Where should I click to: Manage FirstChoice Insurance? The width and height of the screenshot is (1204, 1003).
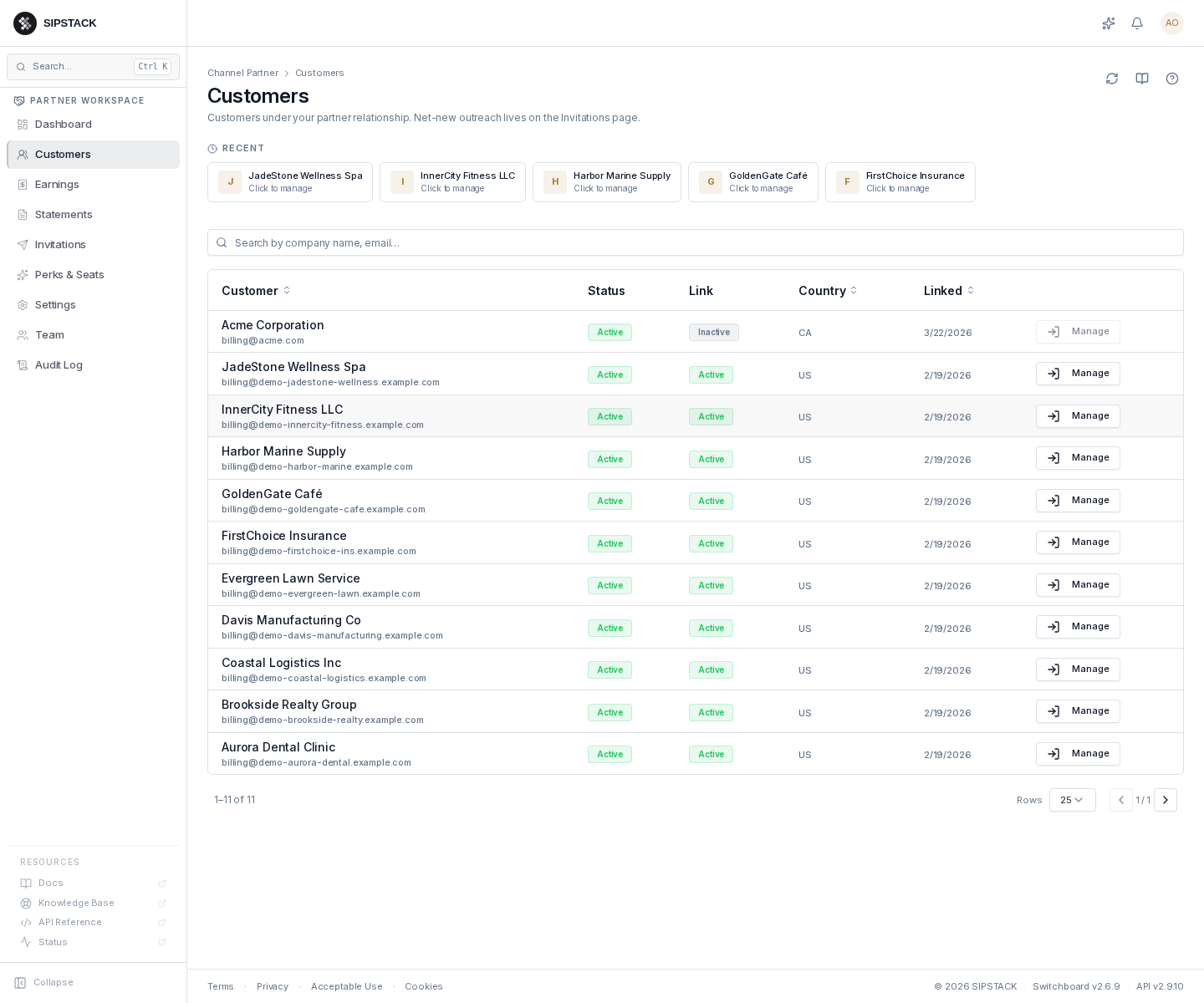[1078, 542]
